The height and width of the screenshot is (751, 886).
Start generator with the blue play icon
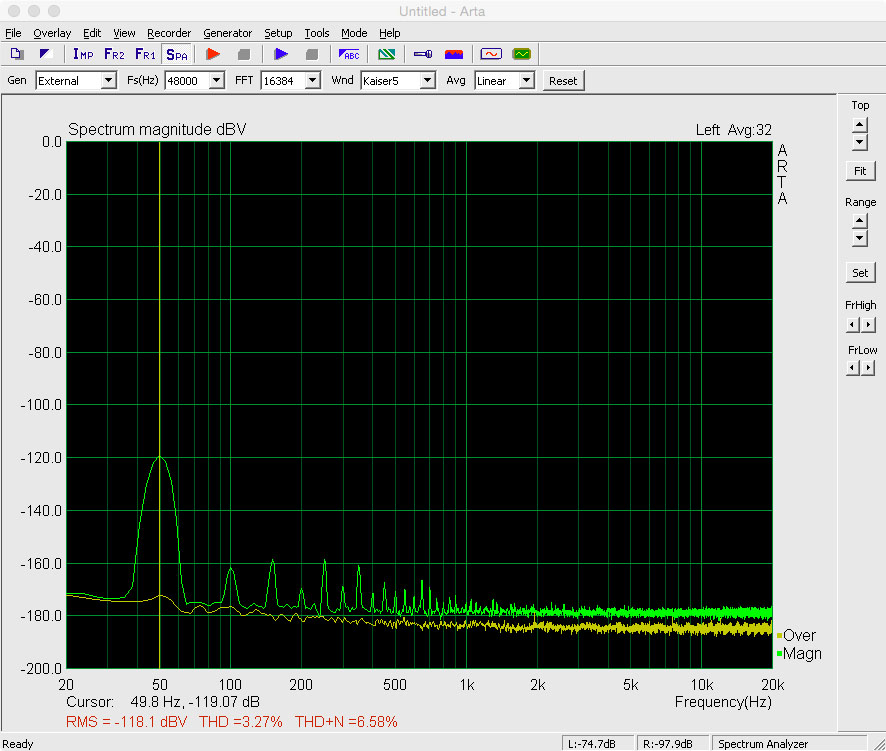[x=281, y=54]
